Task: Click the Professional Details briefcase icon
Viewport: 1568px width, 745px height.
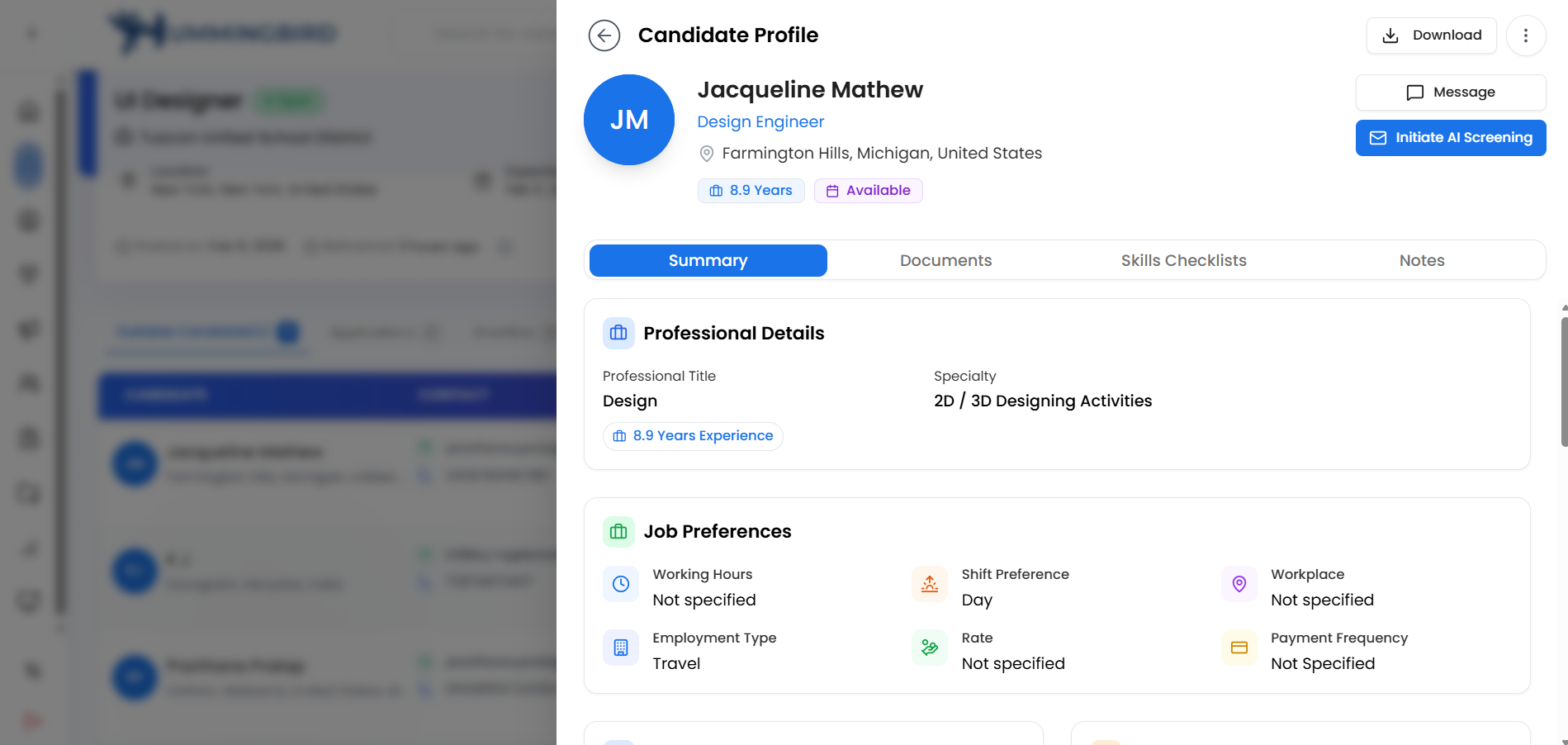Action: click(618, 334)
